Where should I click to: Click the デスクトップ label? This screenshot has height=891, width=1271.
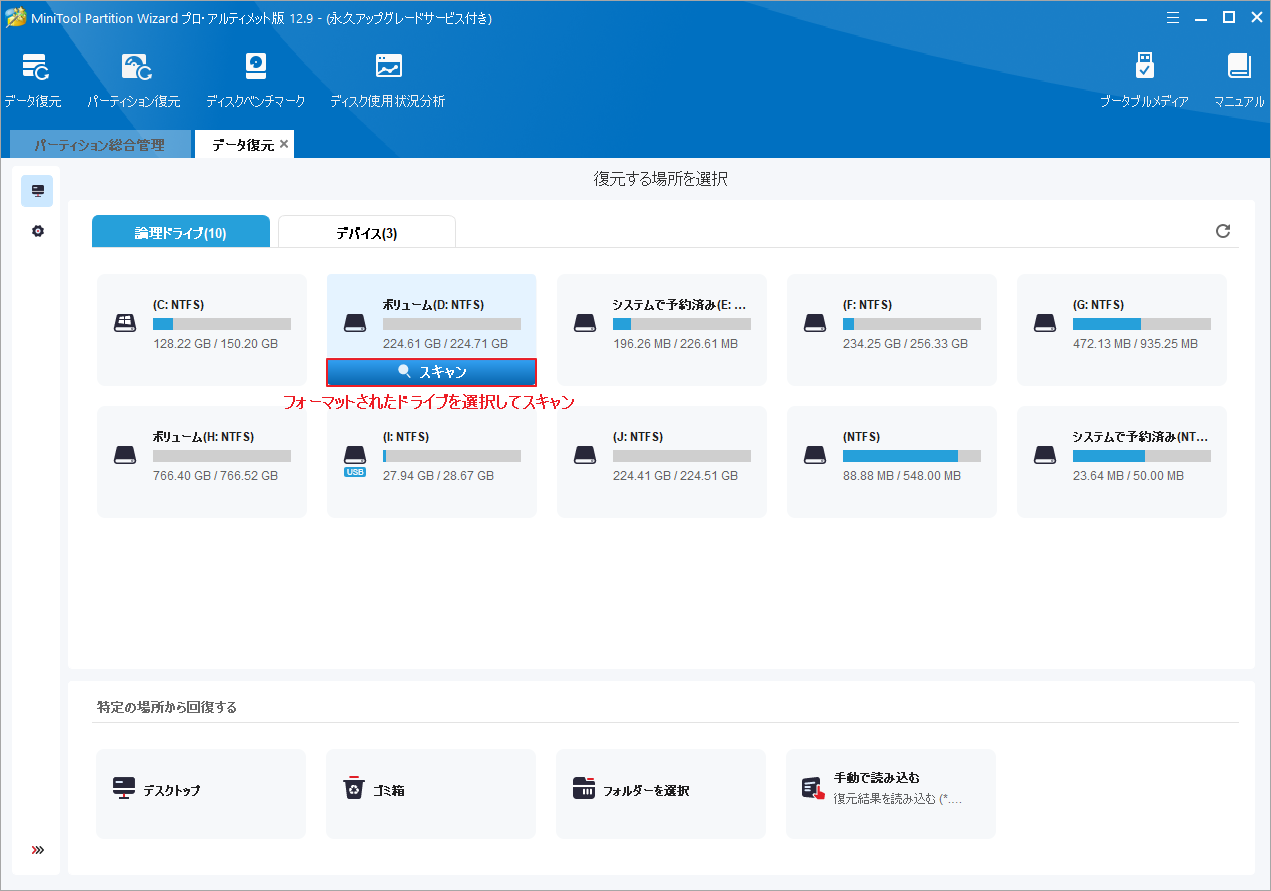(x=172, y=790)
